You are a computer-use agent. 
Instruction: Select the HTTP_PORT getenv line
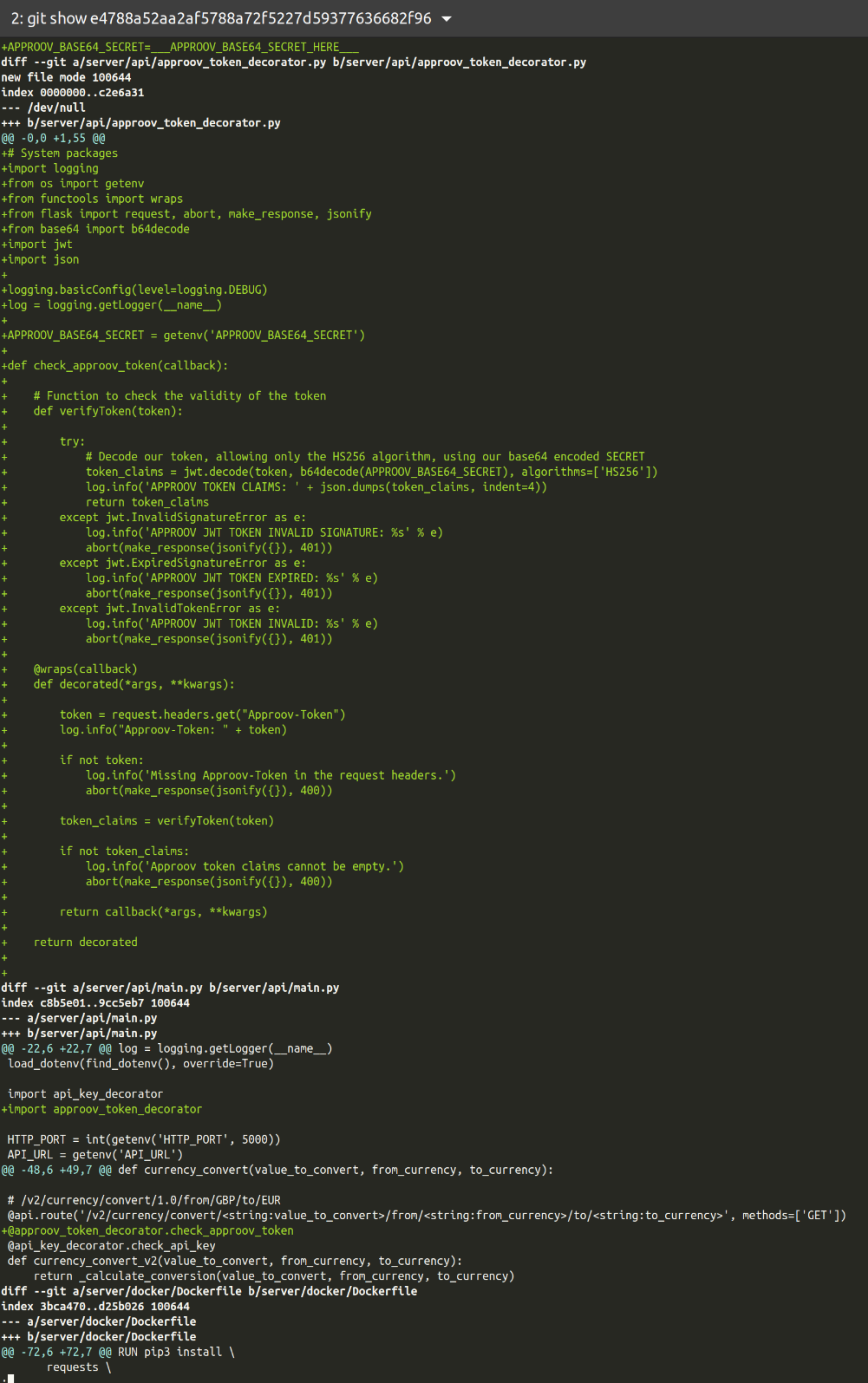pos(143,1138)
